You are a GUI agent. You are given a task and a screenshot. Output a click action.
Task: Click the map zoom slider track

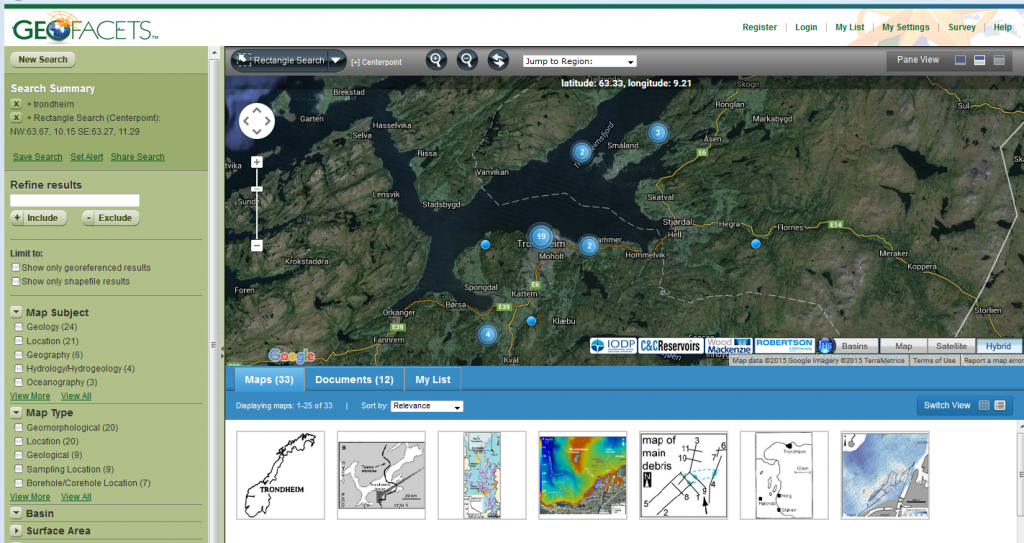[x=257, y=215]
